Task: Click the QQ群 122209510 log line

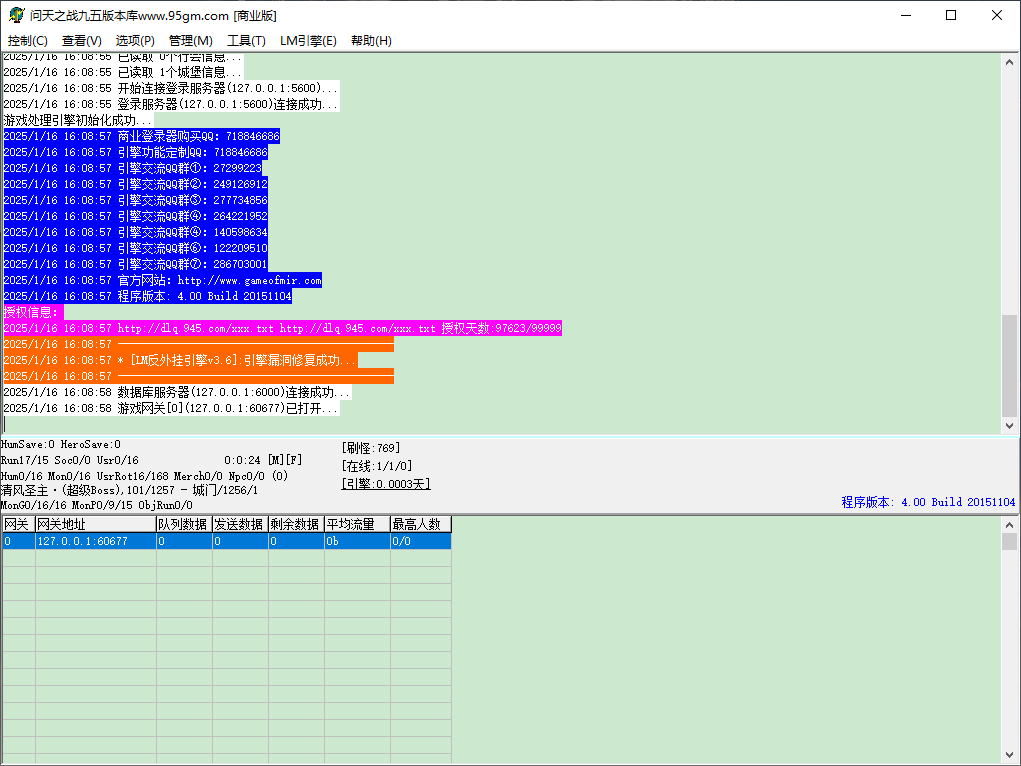Action: (x=135, y=248)
